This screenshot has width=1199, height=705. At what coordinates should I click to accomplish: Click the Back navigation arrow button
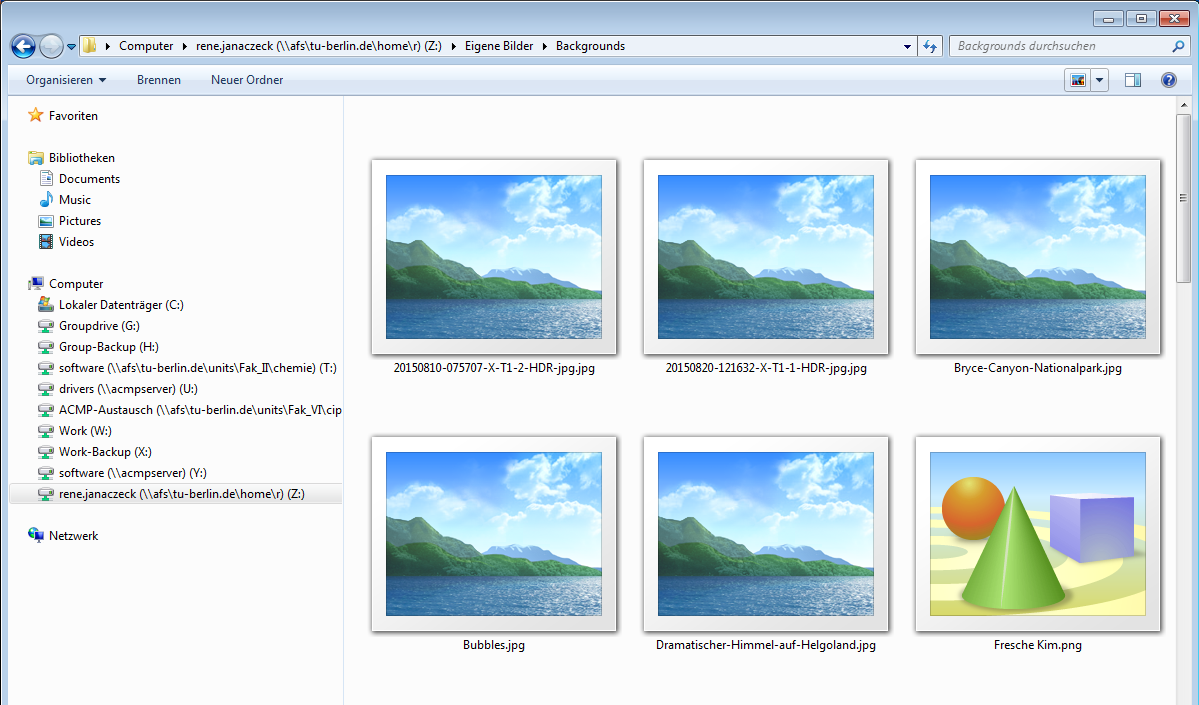point(23,46)
